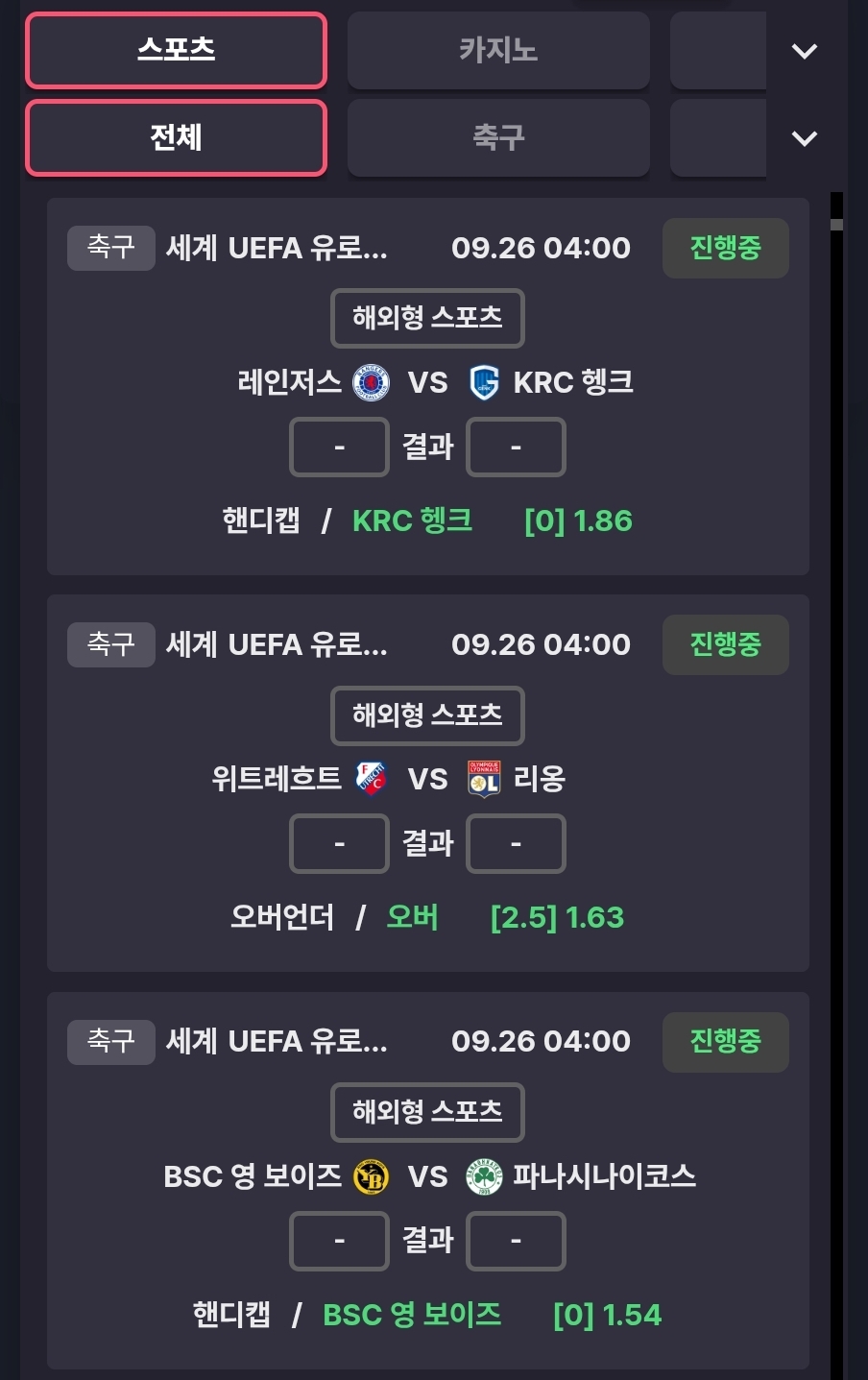This screenshot has height=1380, width=868.
Task: Click 해외형 스포츠 label on Rangers match
Action: [x=427, y=318]
